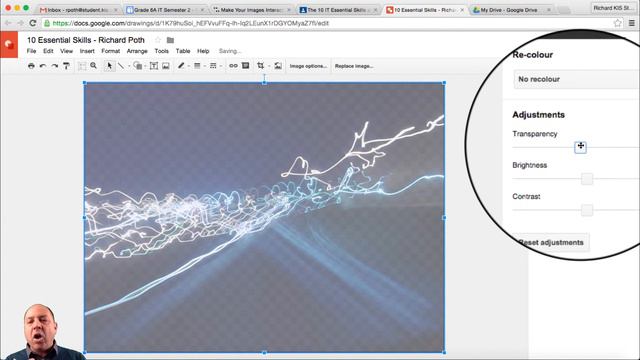The height and width of the screenshot is (360, 640).
Task: Insert a link using chain icon
Action: pos(233,66)
